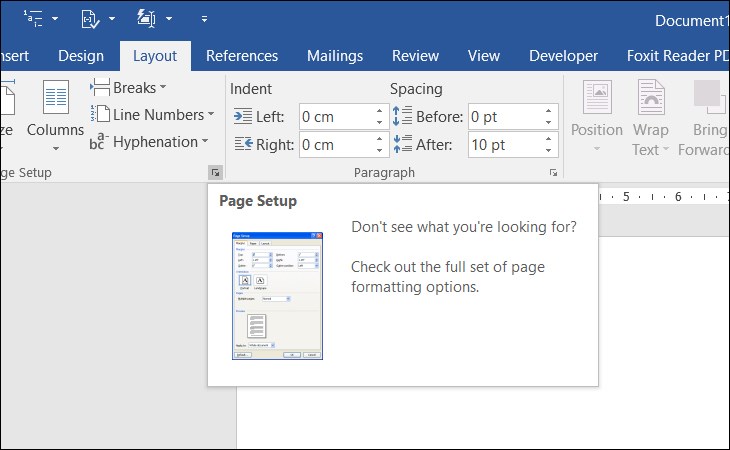The height and width of the screenshot is (450, 730).
Task: Open Customize Quick Access Toolbar menu
Action: pyautogui.click(x=204, y=19)
